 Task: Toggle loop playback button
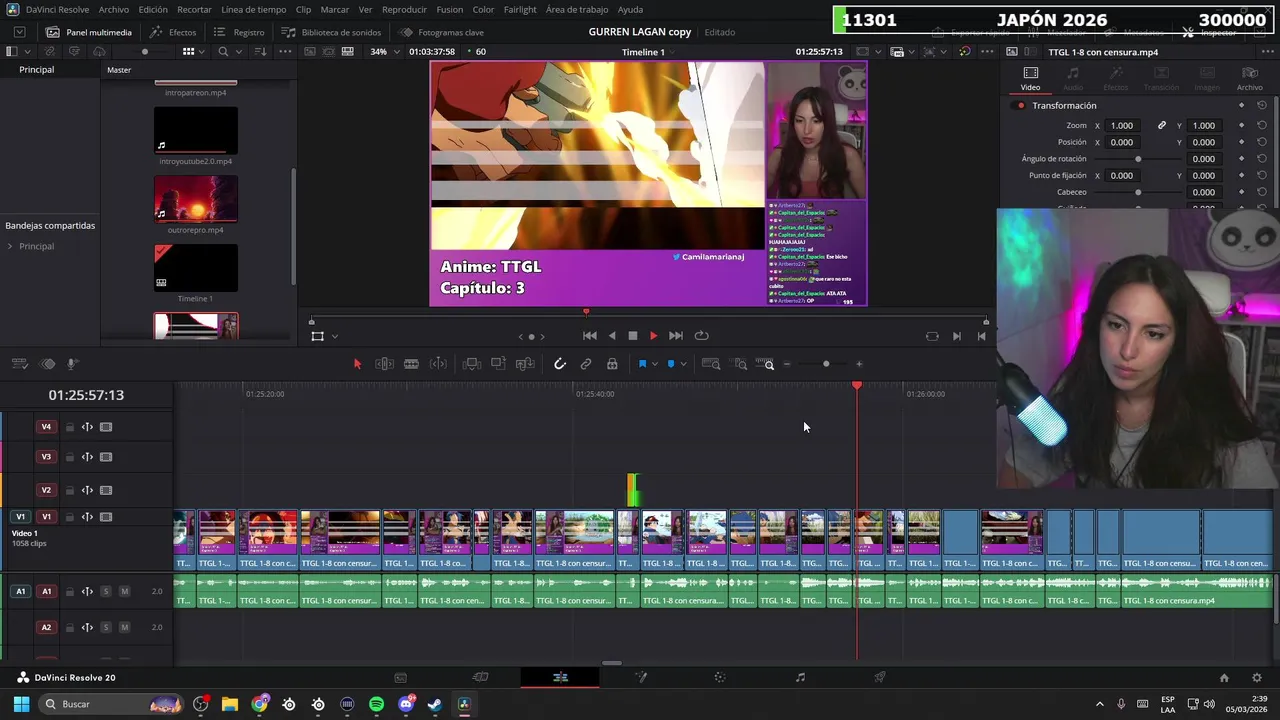point(701,336)
